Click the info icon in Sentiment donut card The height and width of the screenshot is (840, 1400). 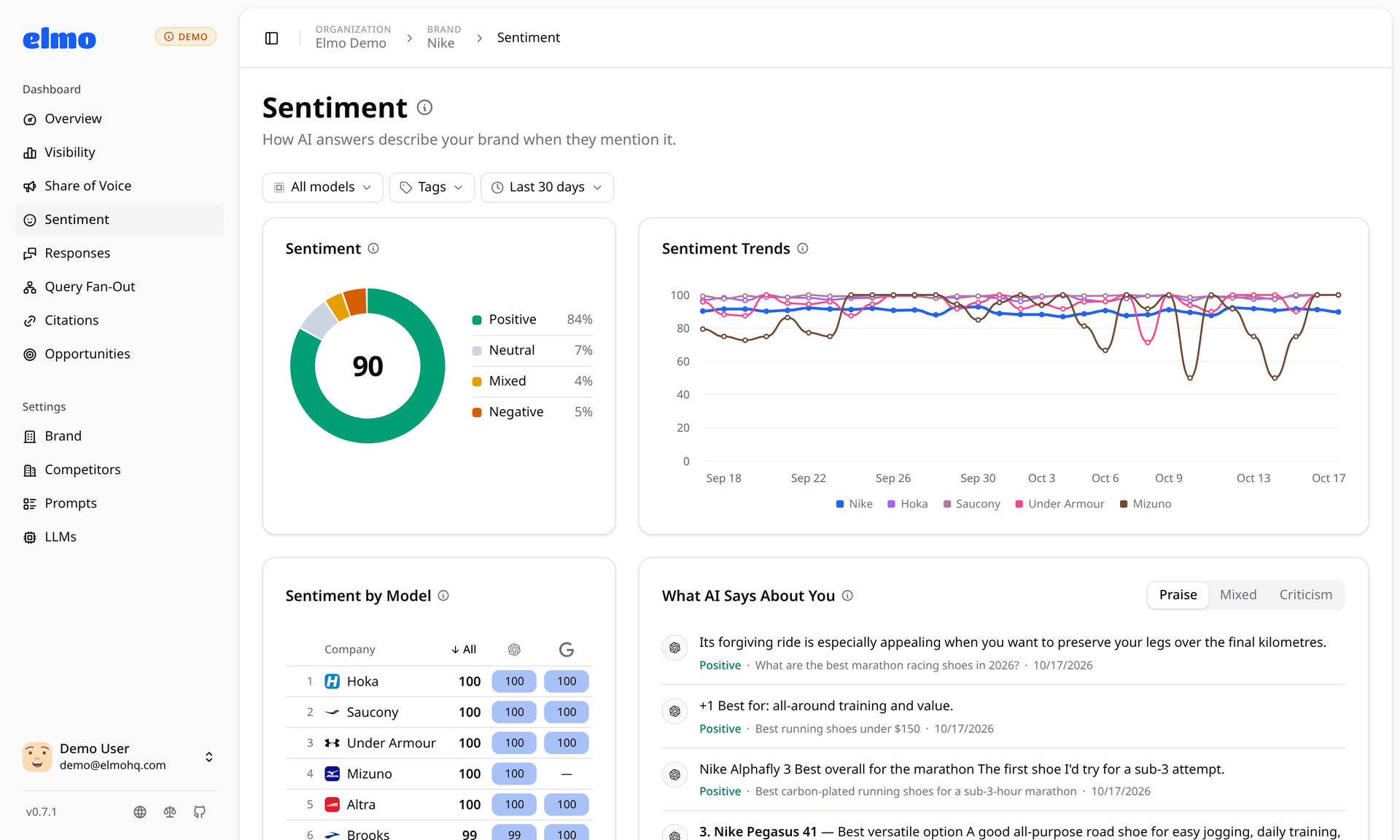coord(373,249)
